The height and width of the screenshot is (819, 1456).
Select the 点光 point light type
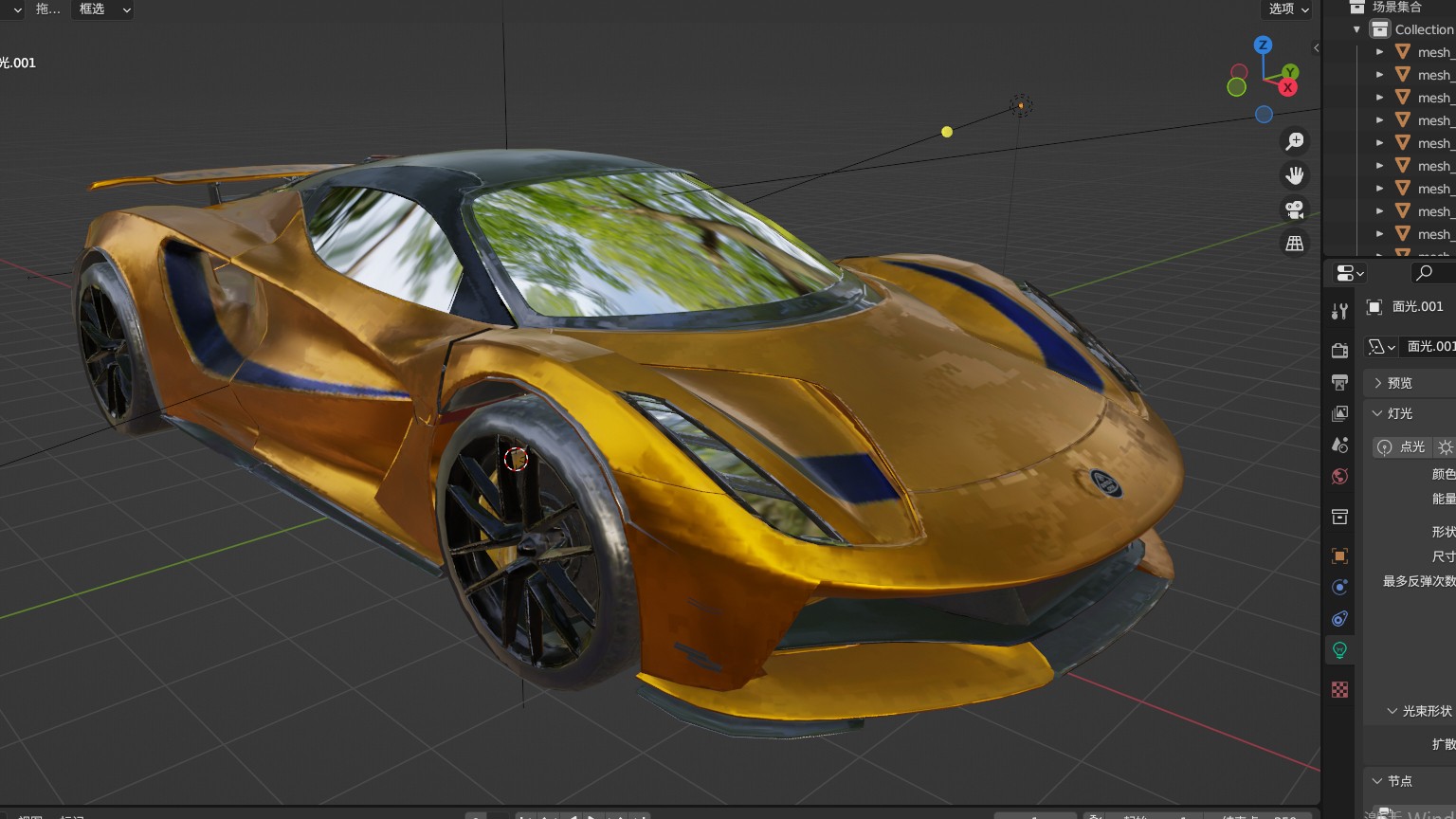click(x=1402, y=446)
